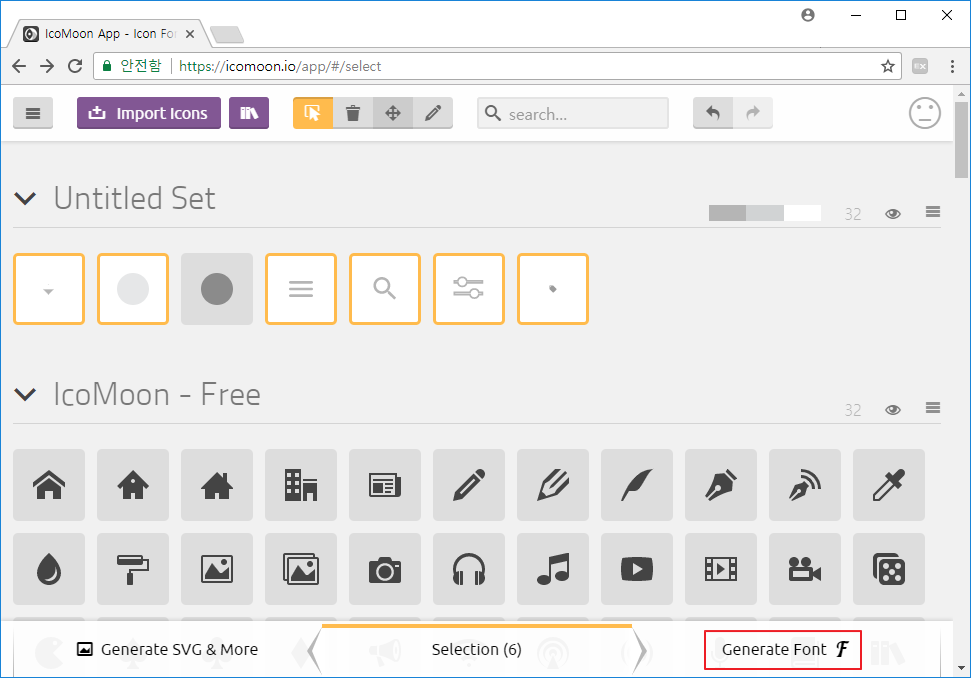Select the striped pencil icon
This screenshot has height=678, width=971.
tap(553, 485)
